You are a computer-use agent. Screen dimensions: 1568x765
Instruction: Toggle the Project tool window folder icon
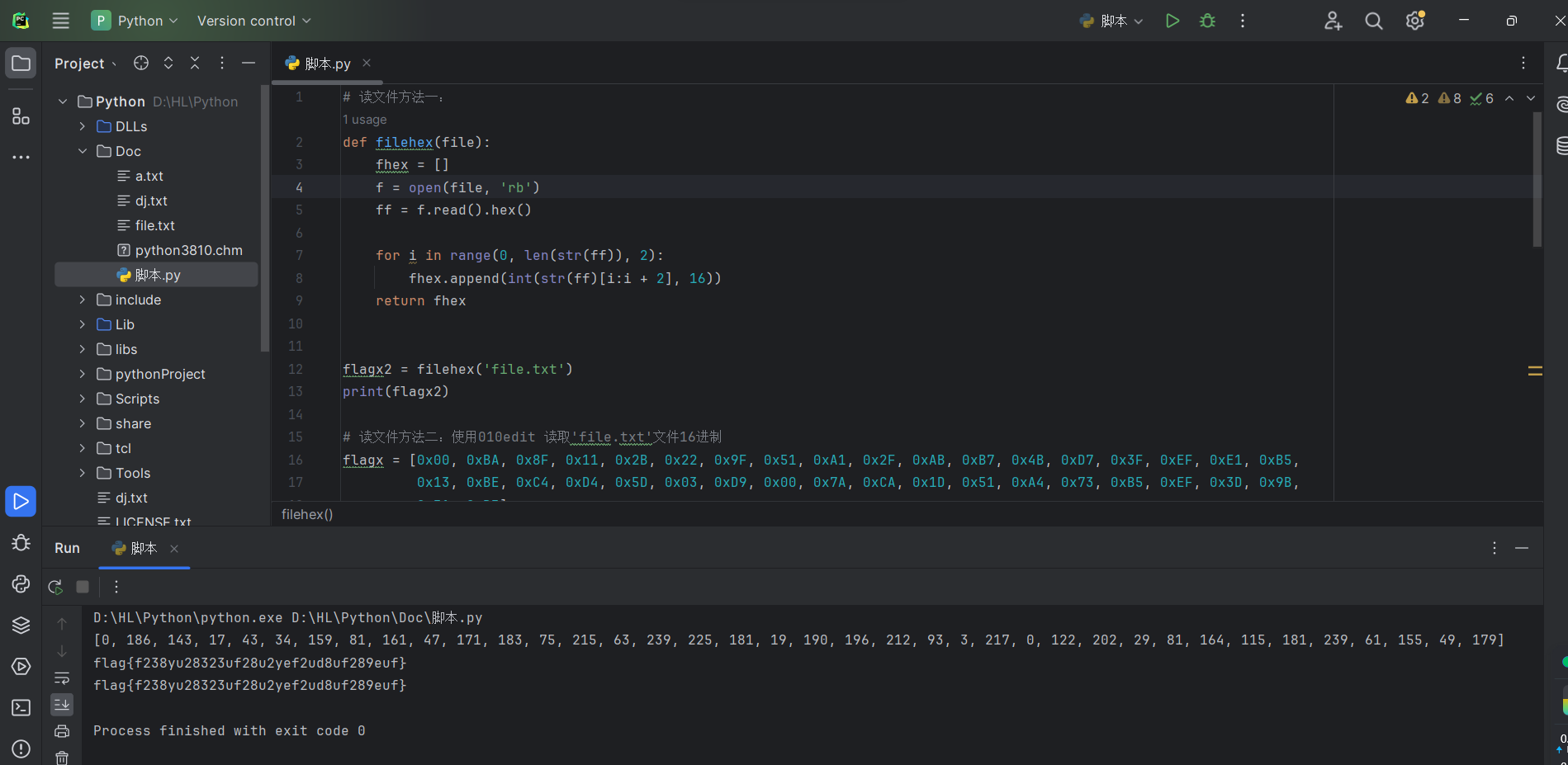(21, 64)
